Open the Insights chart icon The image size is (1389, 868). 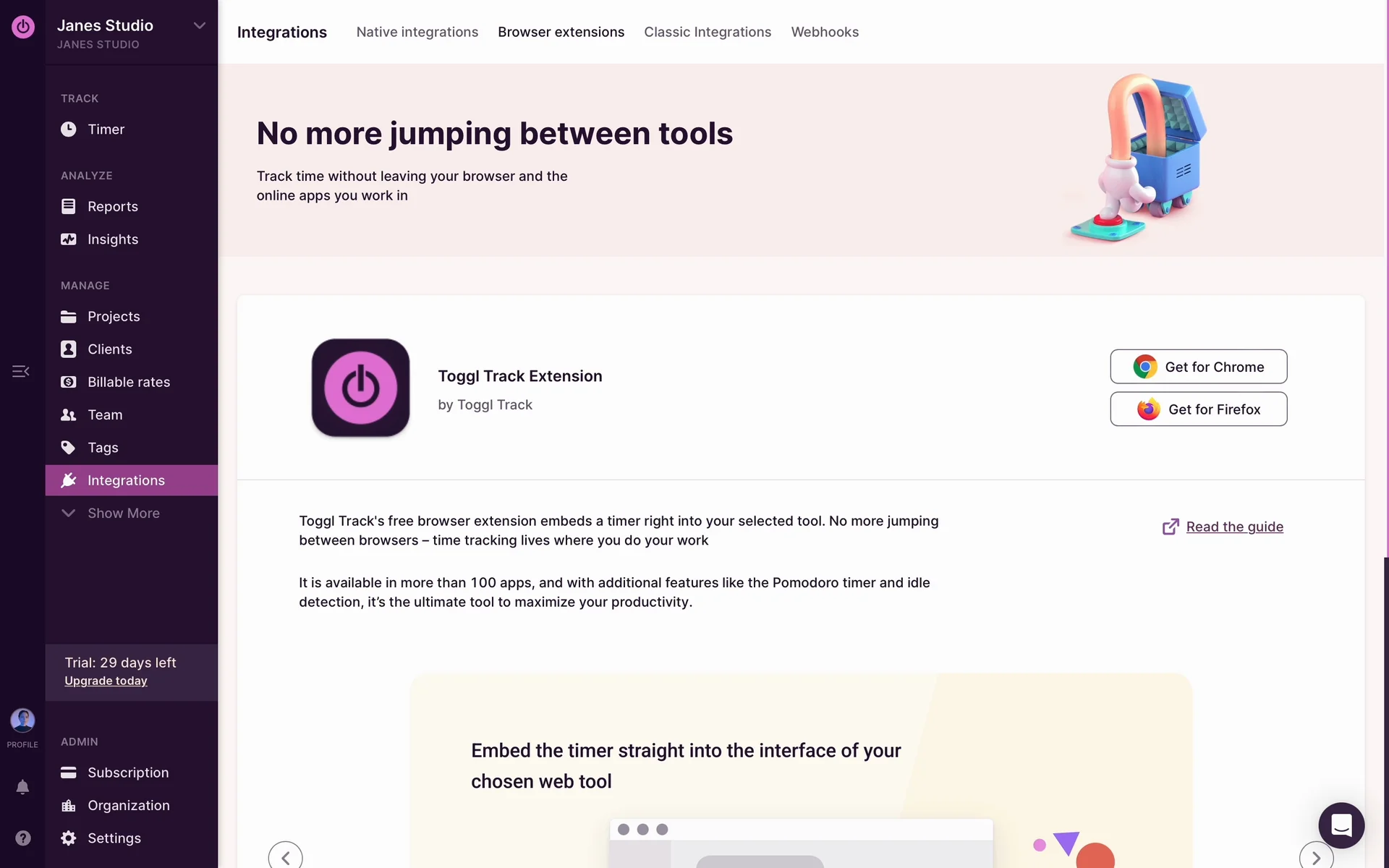68,239
